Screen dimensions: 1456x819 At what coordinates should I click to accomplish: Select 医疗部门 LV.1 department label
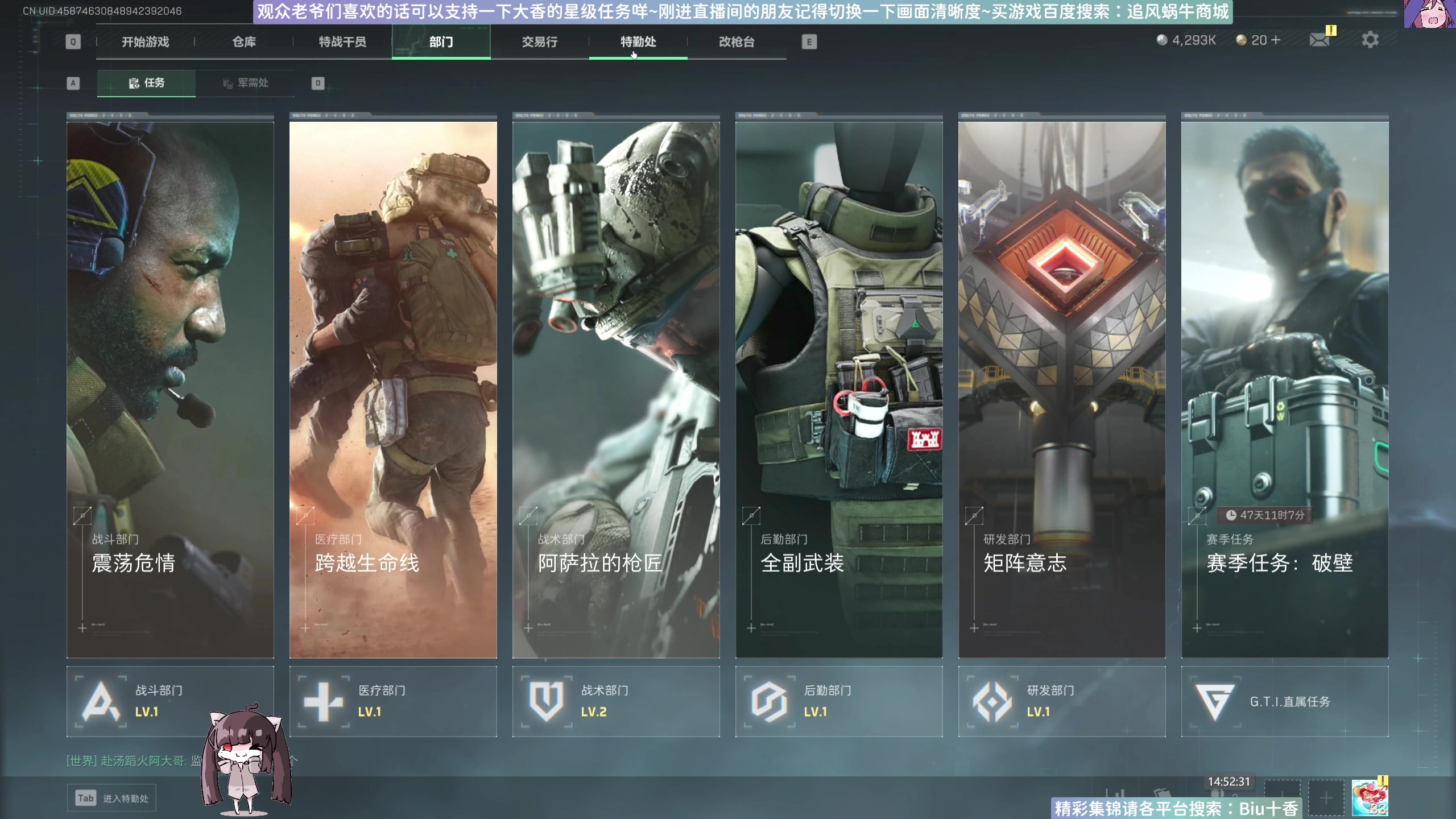click(382, 701)
